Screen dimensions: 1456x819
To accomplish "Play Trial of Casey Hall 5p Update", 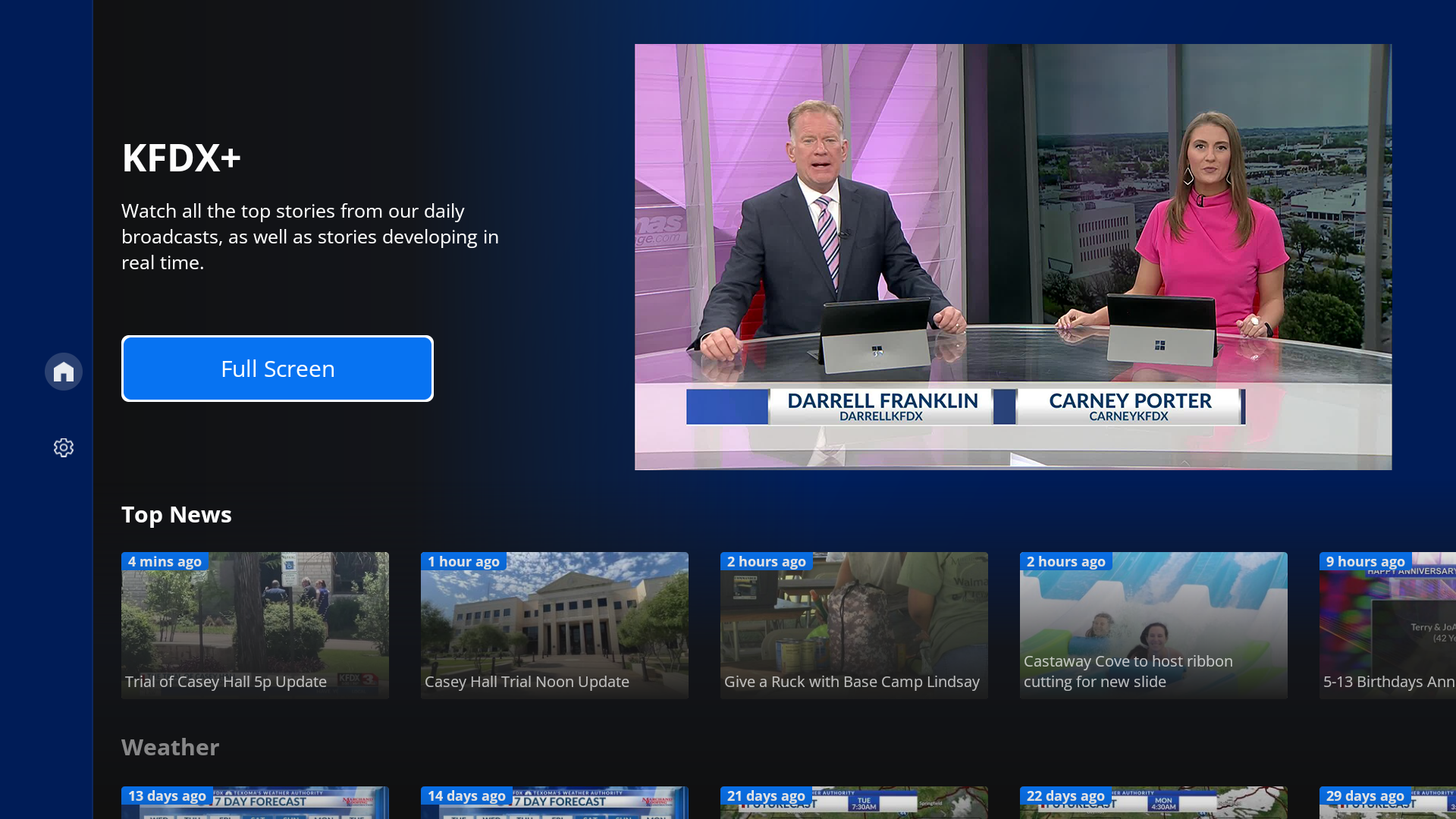I will pos(255,626).
